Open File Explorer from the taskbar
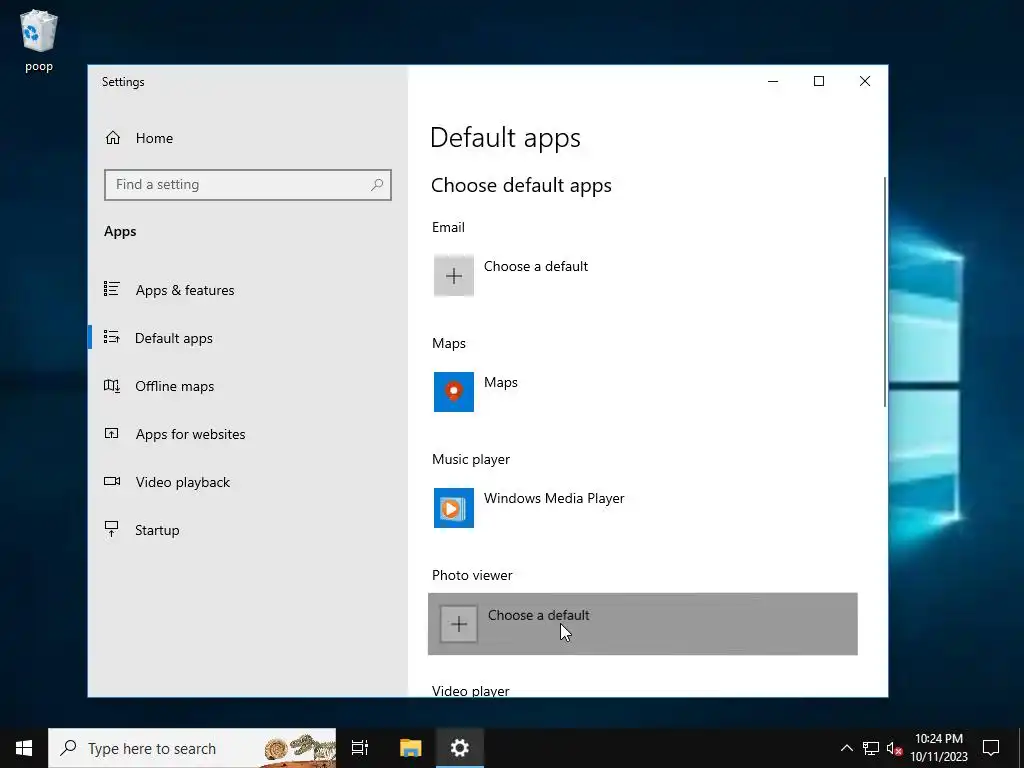 tap(411, 748)
